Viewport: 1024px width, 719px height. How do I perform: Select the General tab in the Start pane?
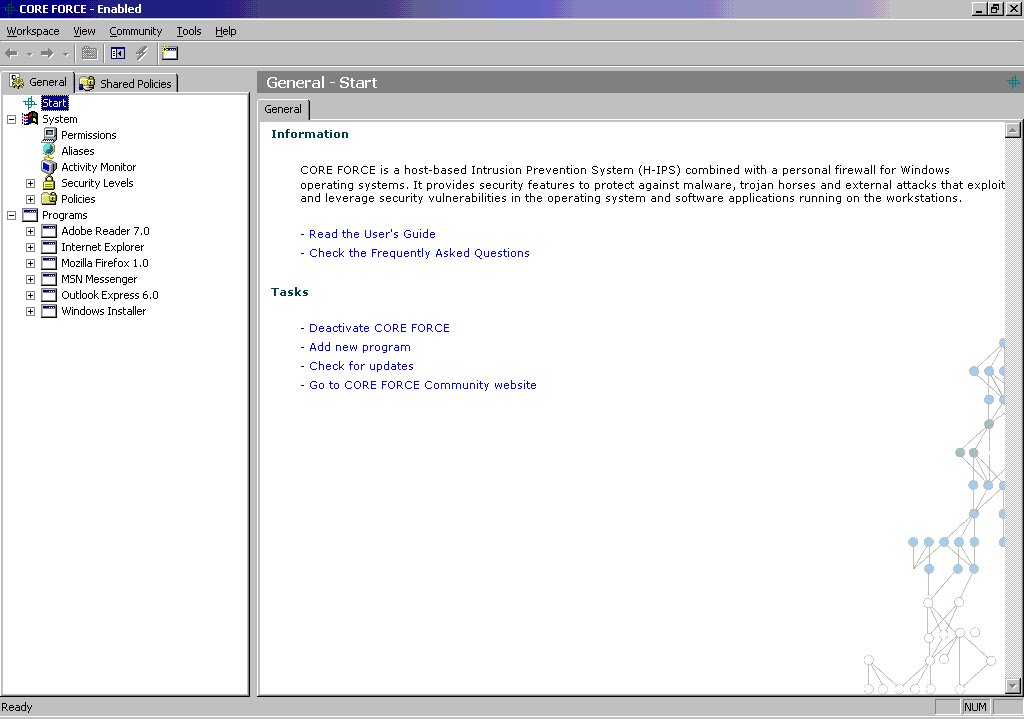283,109
